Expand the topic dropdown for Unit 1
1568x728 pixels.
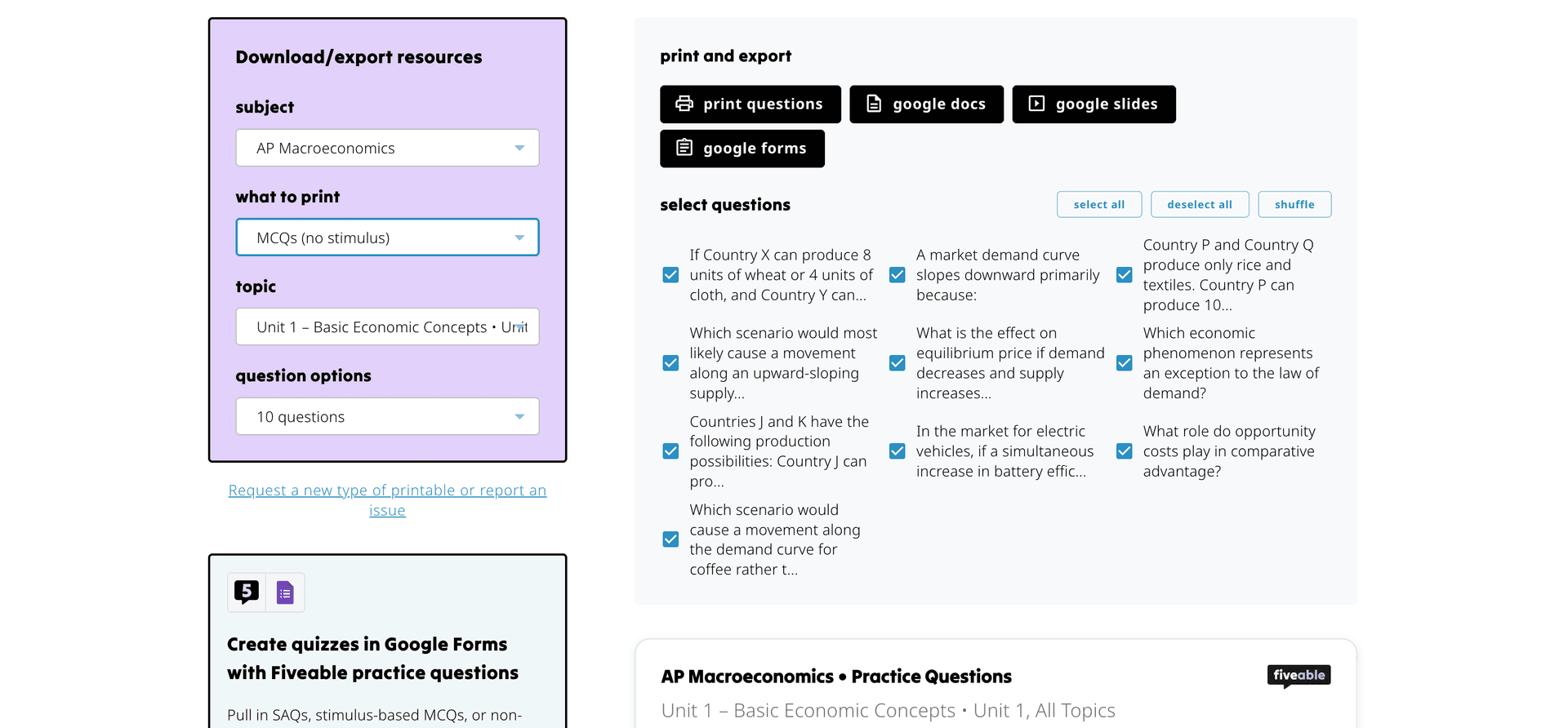click(x=520, y=326)
